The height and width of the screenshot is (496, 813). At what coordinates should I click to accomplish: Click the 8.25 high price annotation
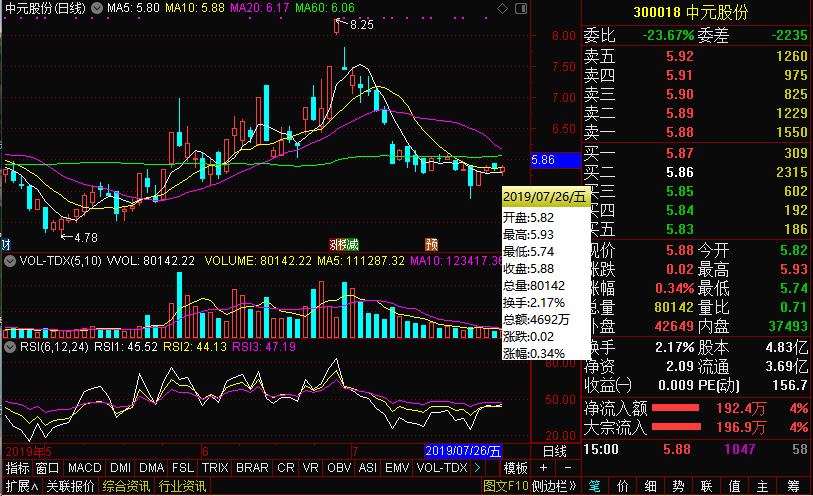pyautogui.click(x=361, y=24)
